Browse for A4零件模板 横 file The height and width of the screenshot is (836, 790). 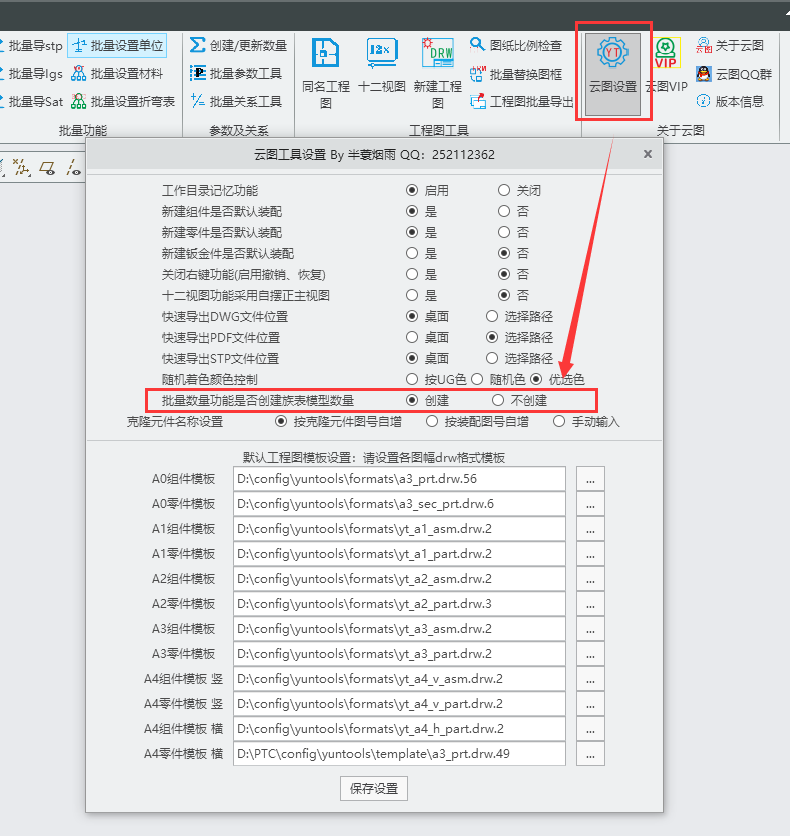590,754
